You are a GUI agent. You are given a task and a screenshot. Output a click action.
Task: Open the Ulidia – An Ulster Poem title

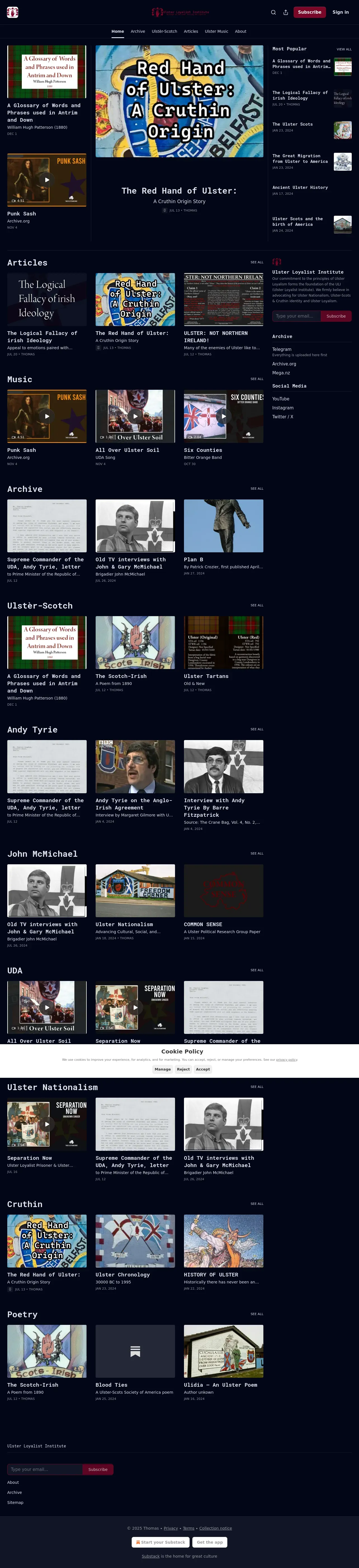220,1385
